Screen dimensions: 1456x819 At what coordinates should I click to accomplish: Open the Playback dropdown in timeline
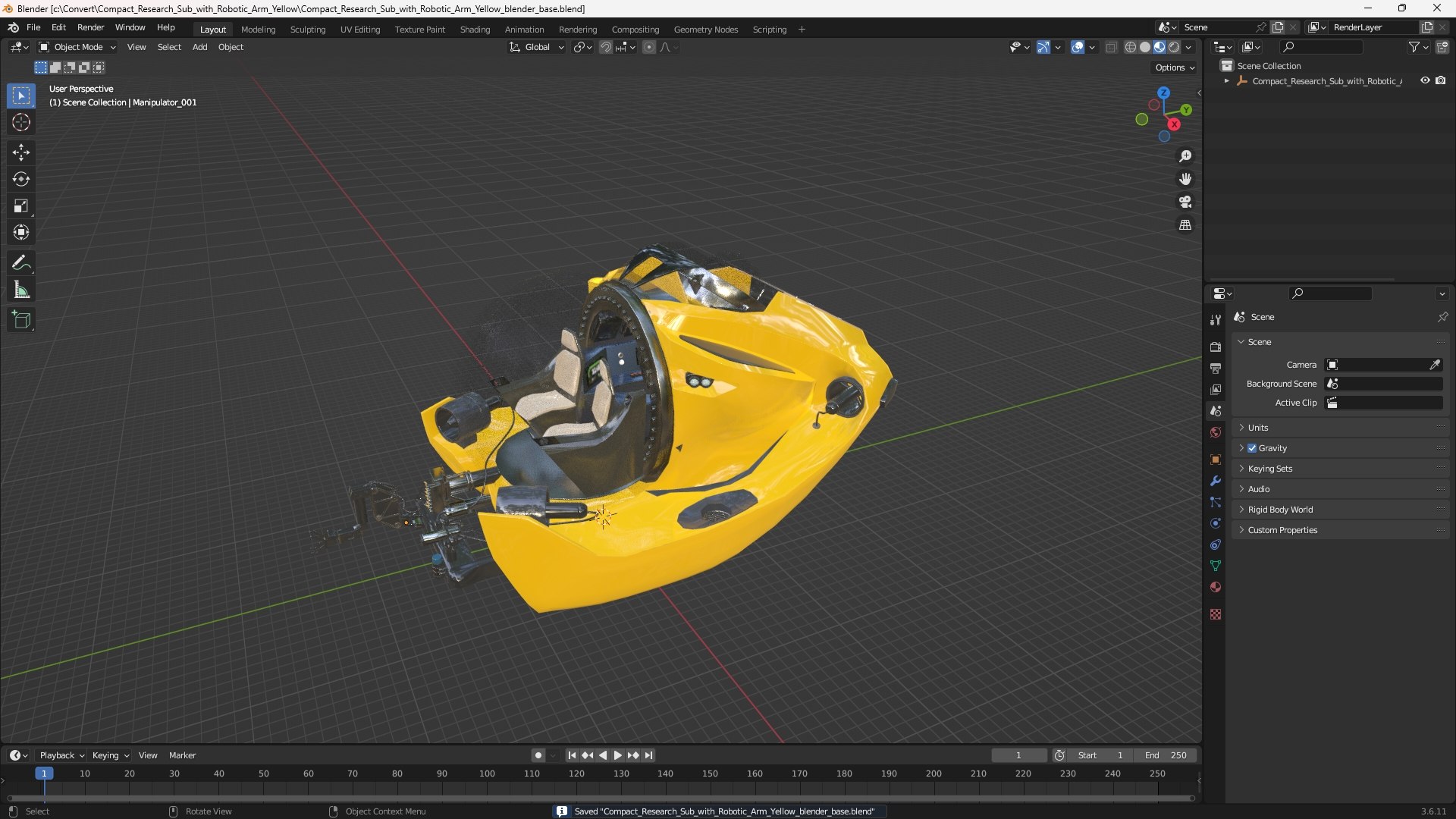(61, 755)
